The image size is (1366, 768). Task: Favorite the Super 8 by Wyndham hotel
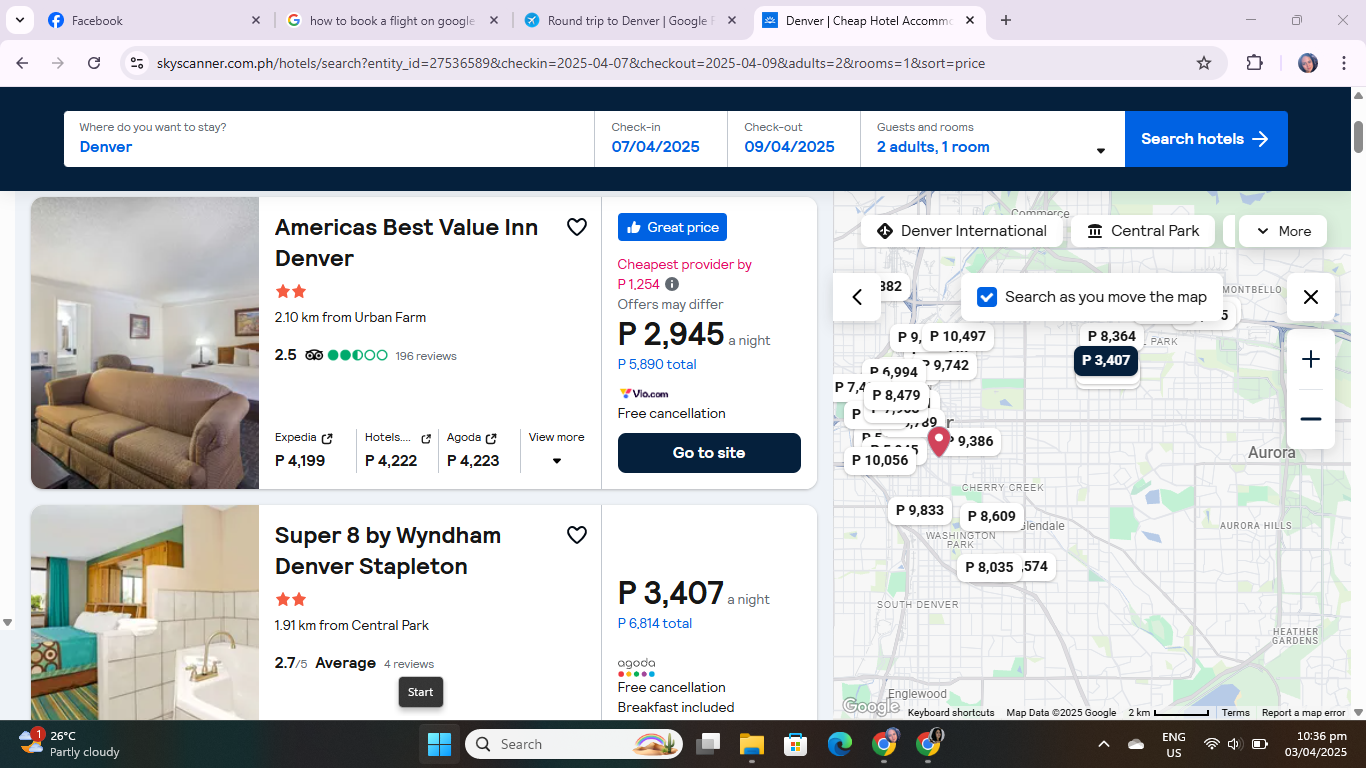[x=577, y=535]
